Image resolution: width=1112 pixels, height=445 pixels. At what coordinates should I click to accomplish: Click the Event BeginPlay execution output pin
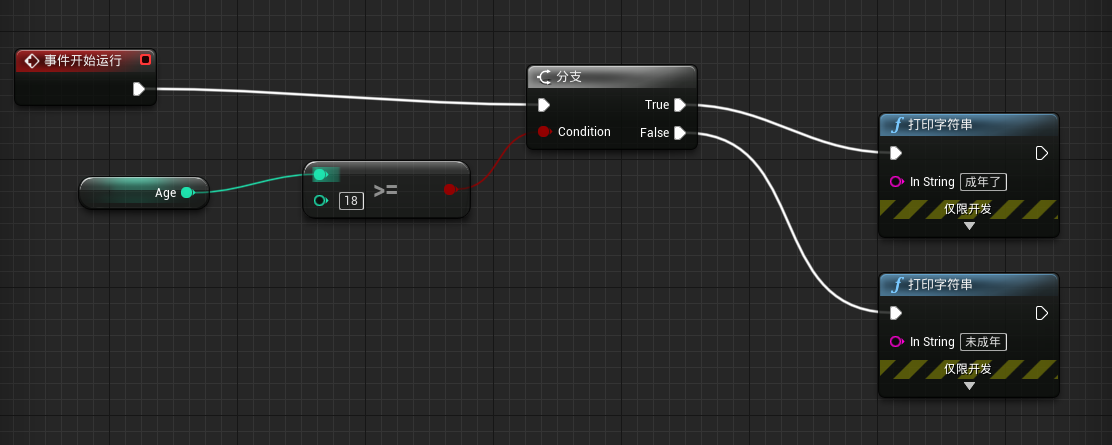coord(139,89)
